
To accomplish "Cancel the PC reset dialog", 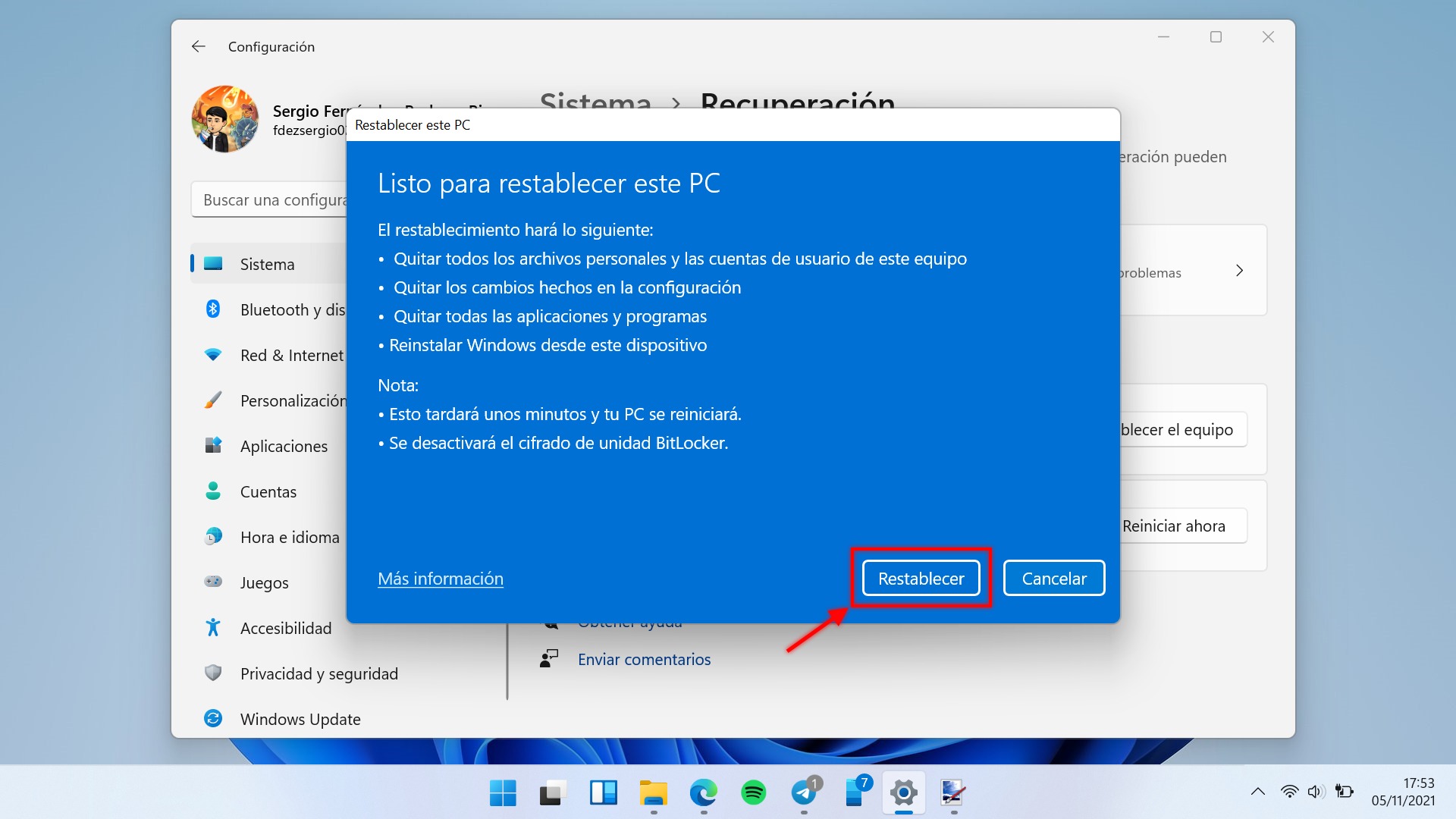I will pos(1054,579).
